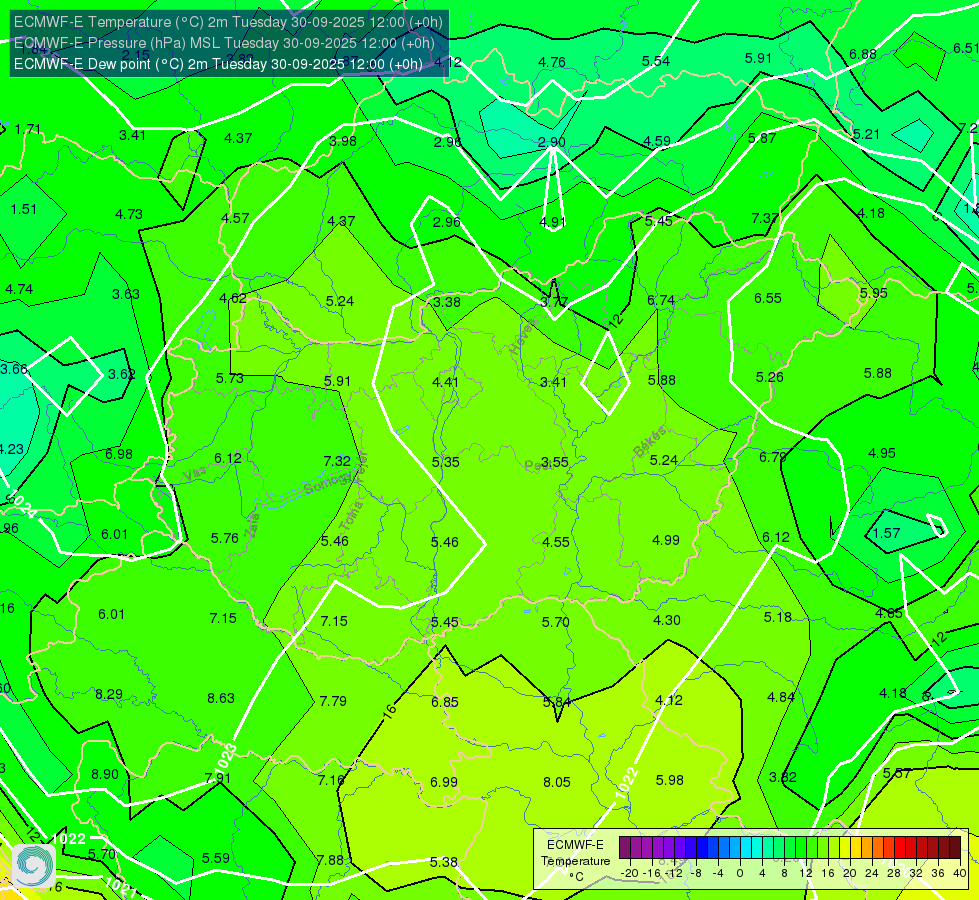Click the dew point value 7.91

217,778
